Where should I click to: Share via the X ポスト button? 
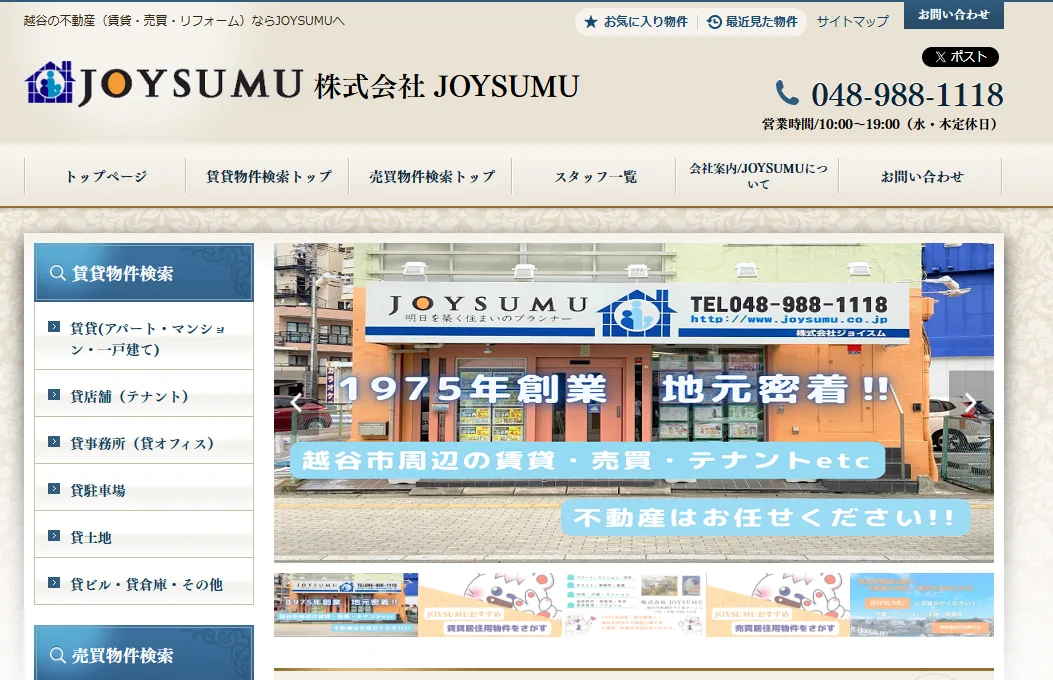coord(960,57)
